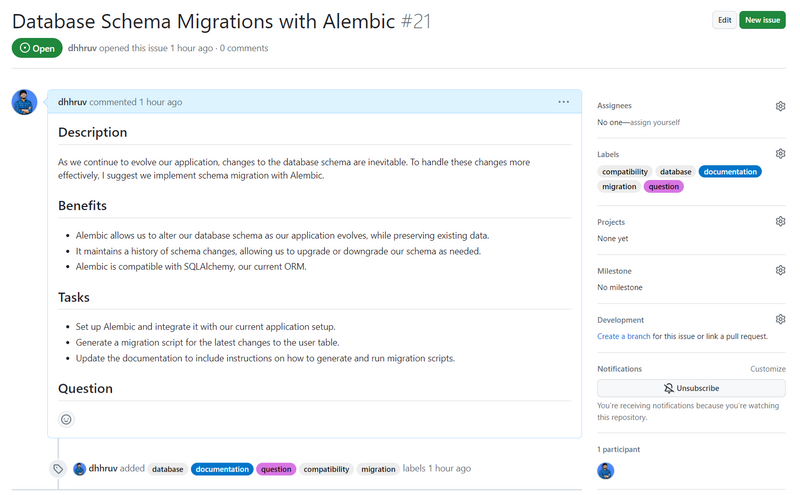This screenshot has width=800, height=495.
Task: Open the Development gear settings
Action: 780,319
